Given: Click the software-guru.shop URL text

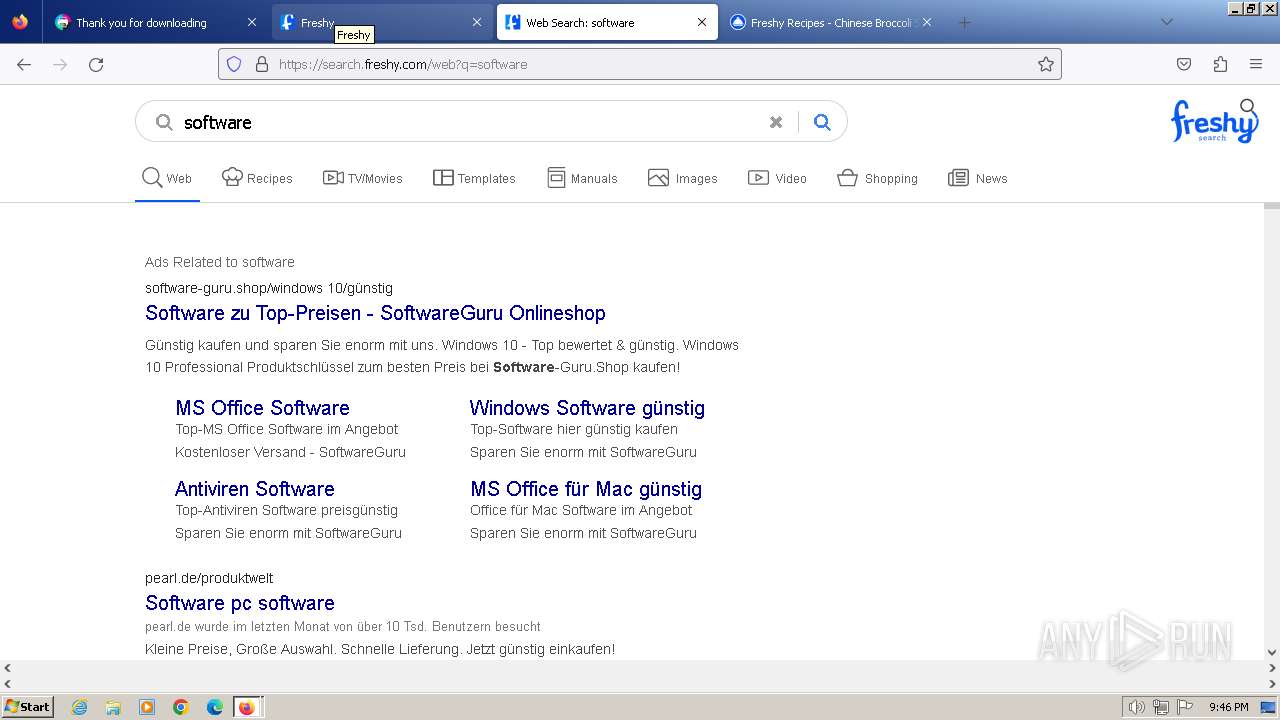Looking at the screenshot, I should [x=269, y=288].
